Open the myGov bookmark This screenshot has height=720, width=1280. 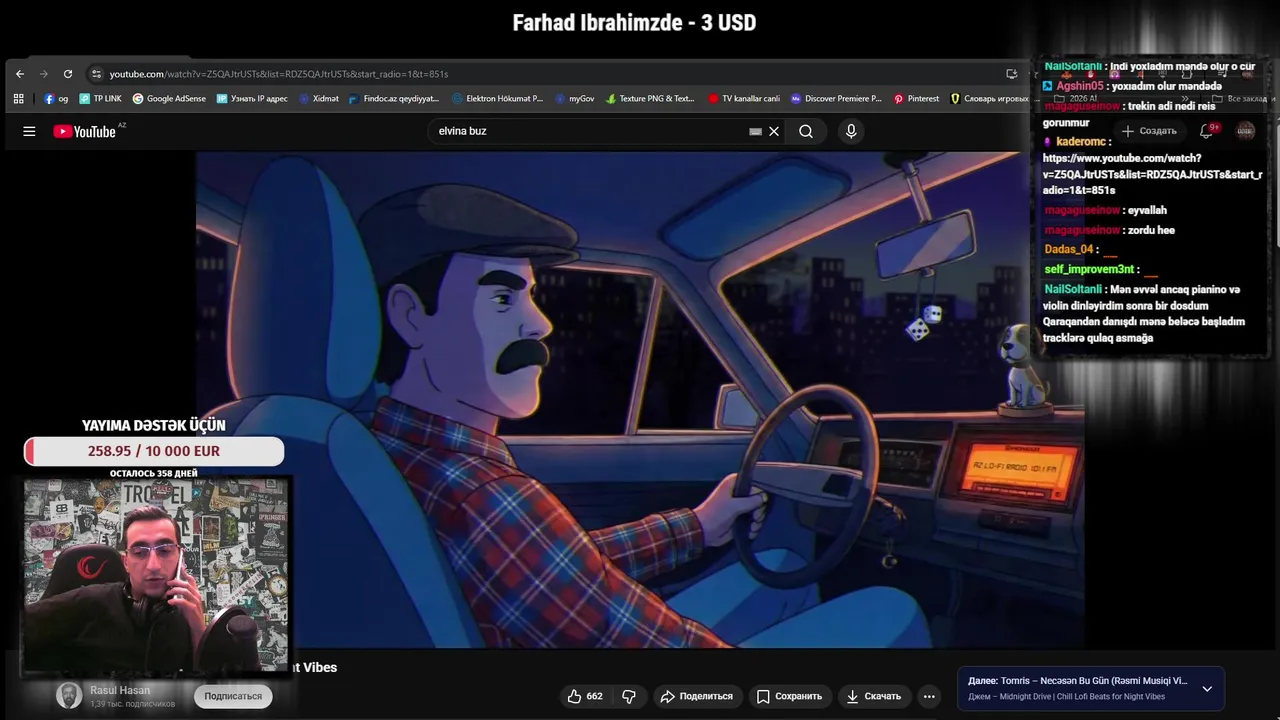coord(575,99)
